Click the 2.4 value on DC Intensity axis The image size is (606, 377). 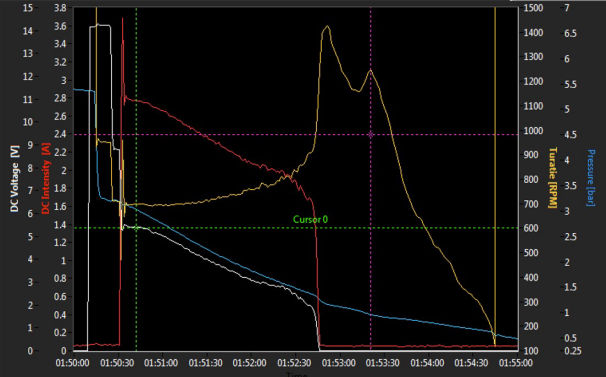tap(60, 134)
